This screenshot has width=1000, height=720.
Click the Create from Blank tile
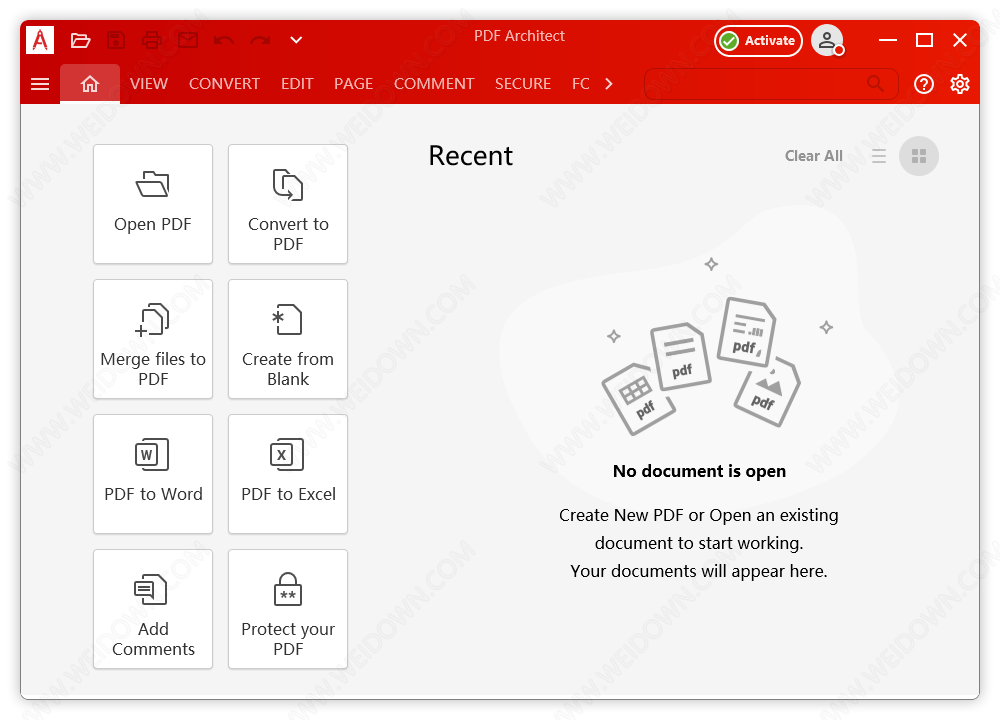coord(288,339)
